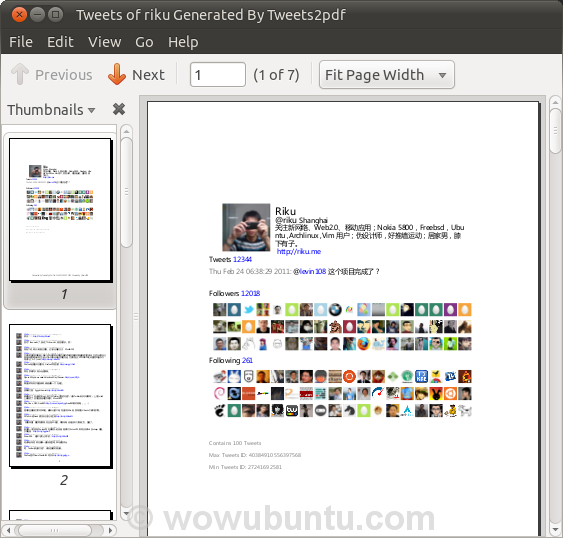Click the orange Ubuntu square following avatar
Viewport: 563px width, 538px height.
click(x=450, y=393)
